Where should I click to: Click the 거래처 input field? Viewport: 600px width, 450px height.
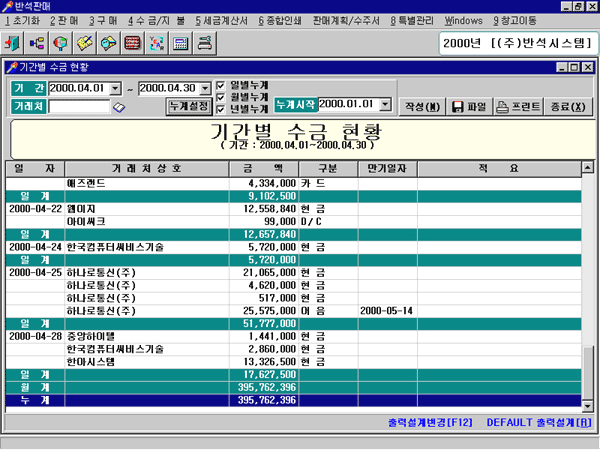pyautogui.click(x=79, y=106)
